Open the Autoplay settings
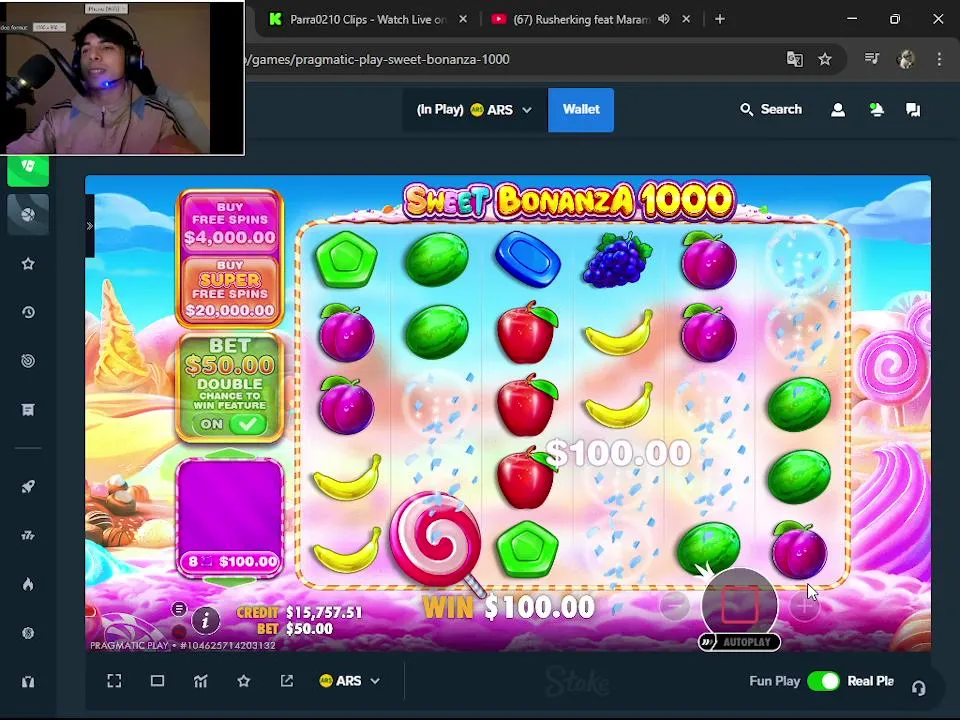Image resolution: width=960 pixels, height=720 pixels. 740,642
